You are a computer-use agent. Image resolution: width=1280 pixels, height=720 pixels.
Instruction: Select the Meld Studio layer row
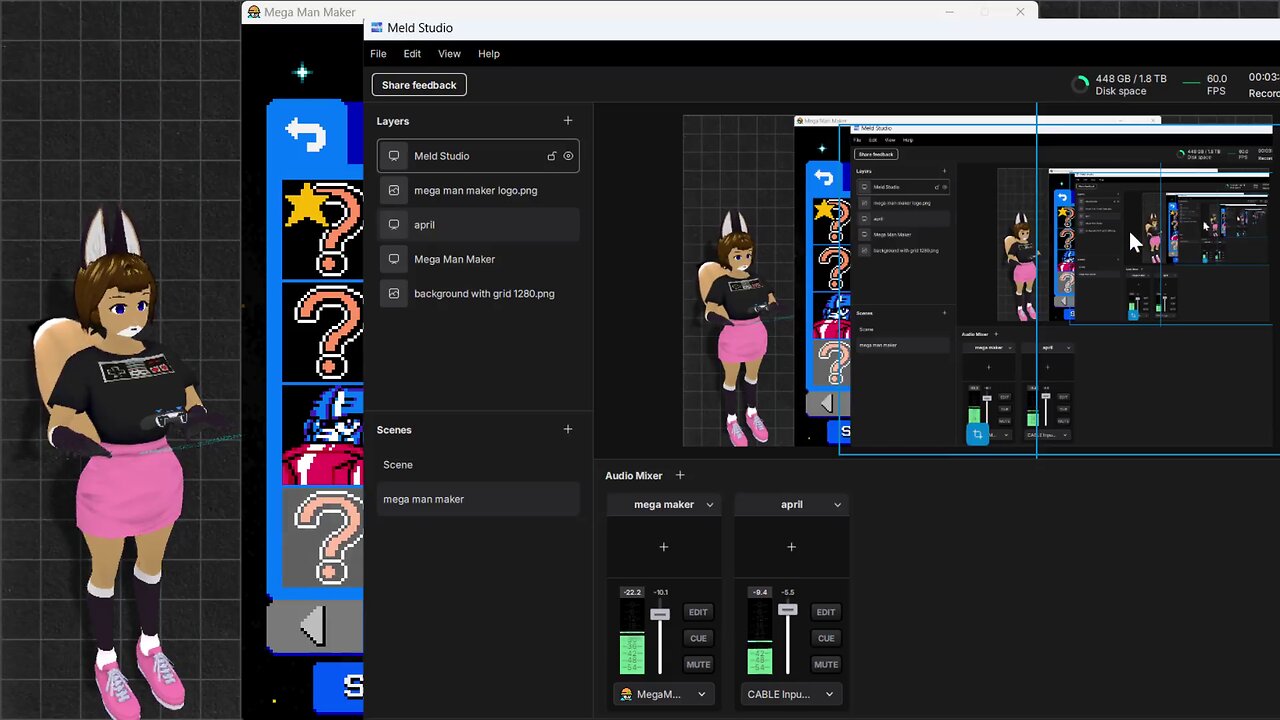(478, 156)
